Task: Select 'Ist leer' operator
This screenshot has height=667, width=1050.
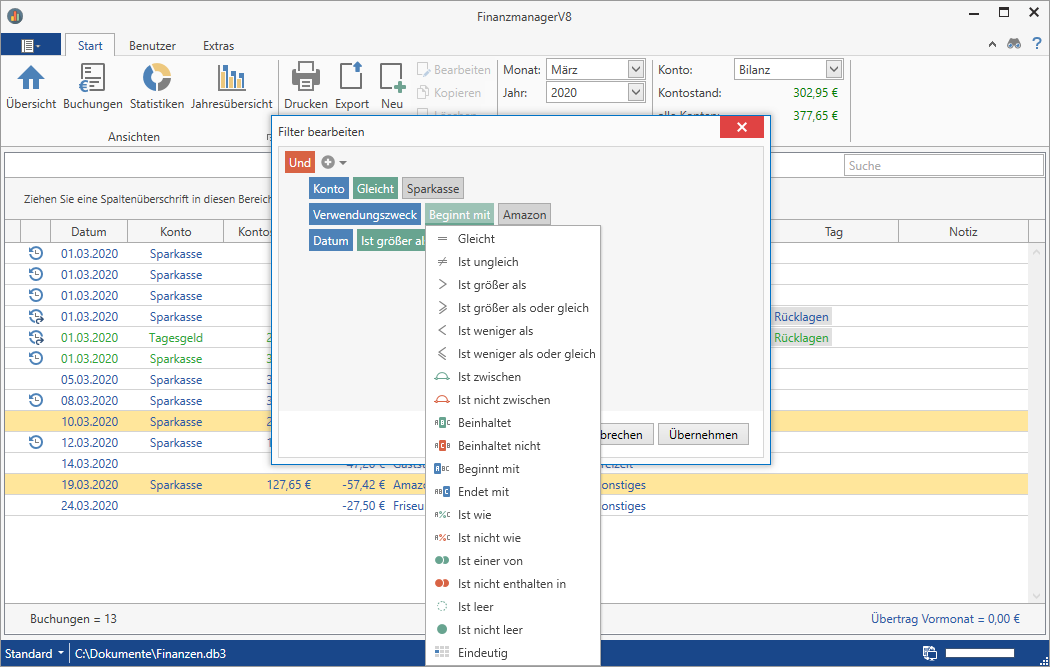Action: pos(513,607)
